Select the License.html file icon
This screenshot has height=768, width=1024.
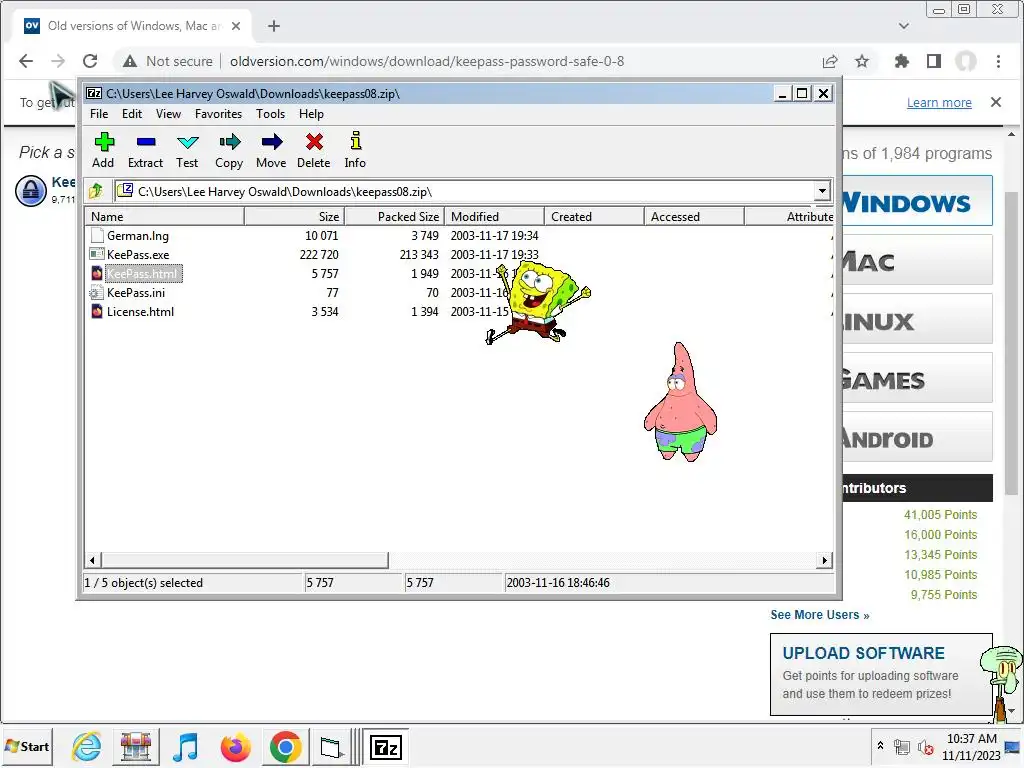(97, 312)
